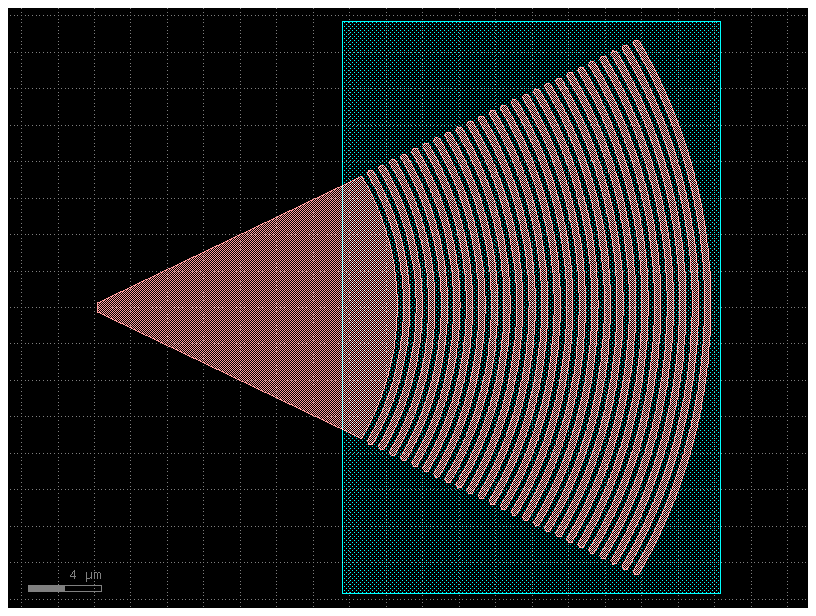The image size is (816, 616).
Task: Click where the taper meets the rectangle edge
Action: [x=344, y=300]
